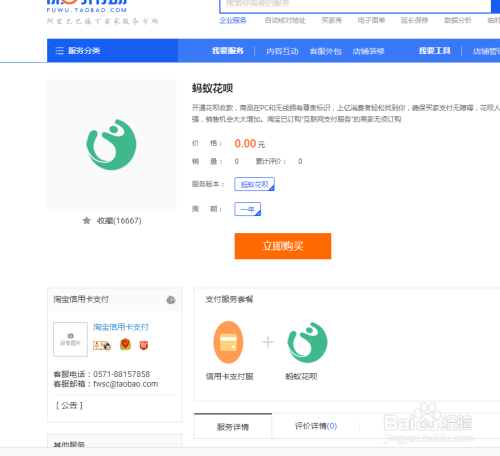Click the 自动核对地址 link
Viewport: 500px width, 456px height.
pyautogui.click(x=285, y=20)
